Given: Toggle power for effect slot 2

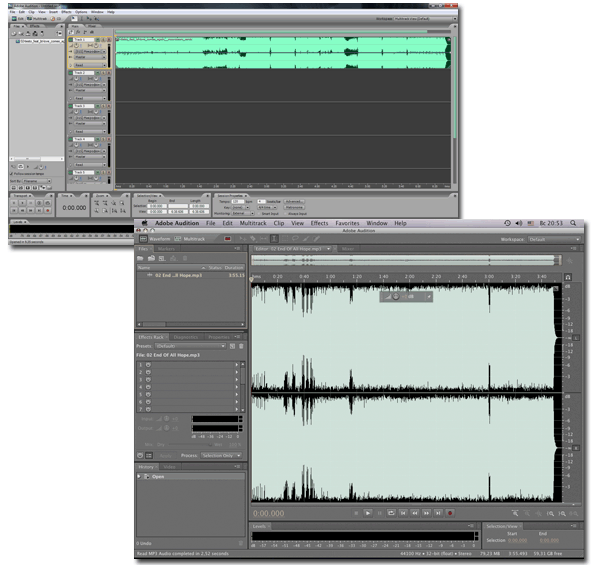Looking at the screenshot, I should pyautogui.click(x=148, y=372).
